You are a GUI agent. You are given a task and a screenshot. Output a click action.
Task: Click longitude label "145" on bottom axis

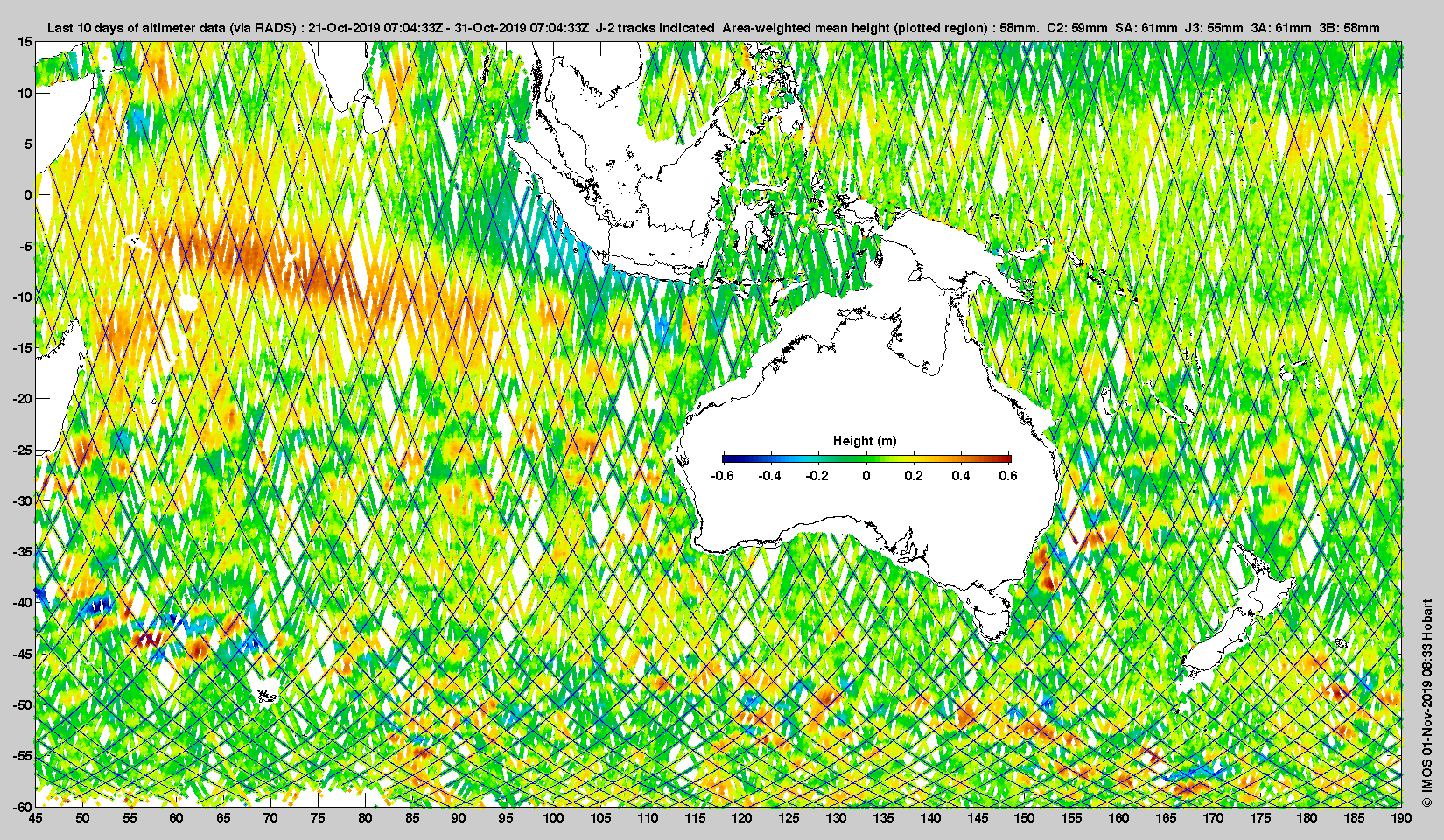[978, 818]
